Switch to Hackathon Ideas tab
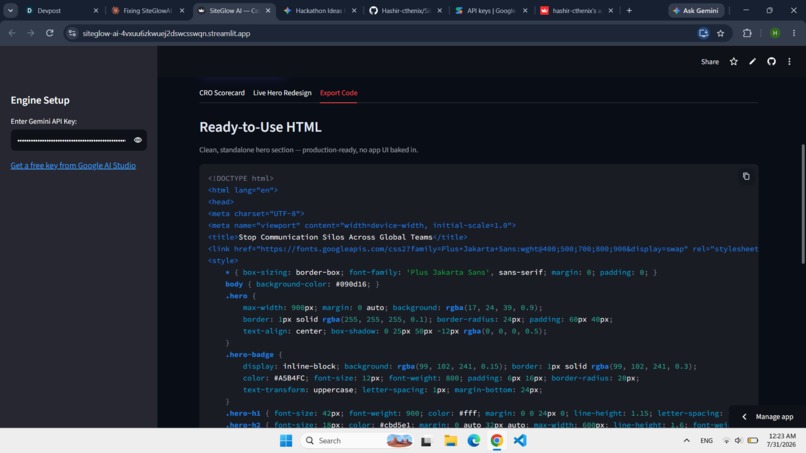This screenshot has height=453, width=806. coord(319,10)
